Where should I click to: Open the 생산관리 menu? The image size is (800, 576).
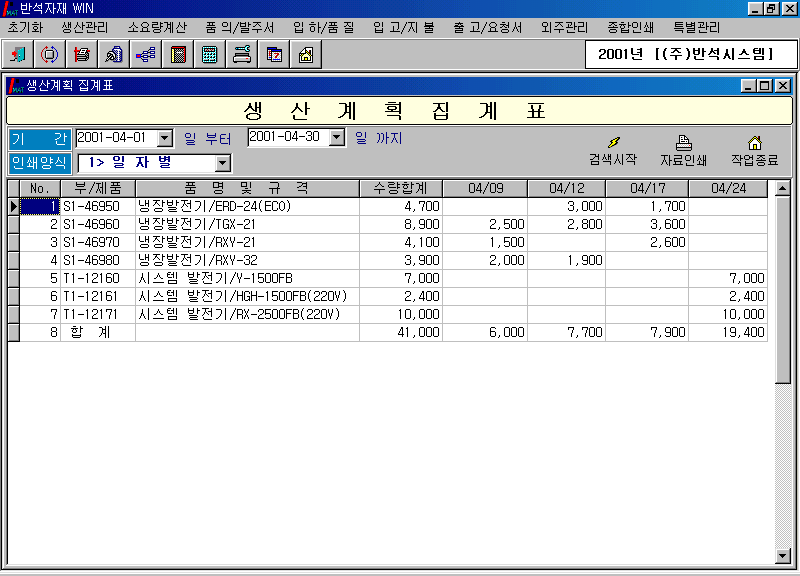pos(84,27)
